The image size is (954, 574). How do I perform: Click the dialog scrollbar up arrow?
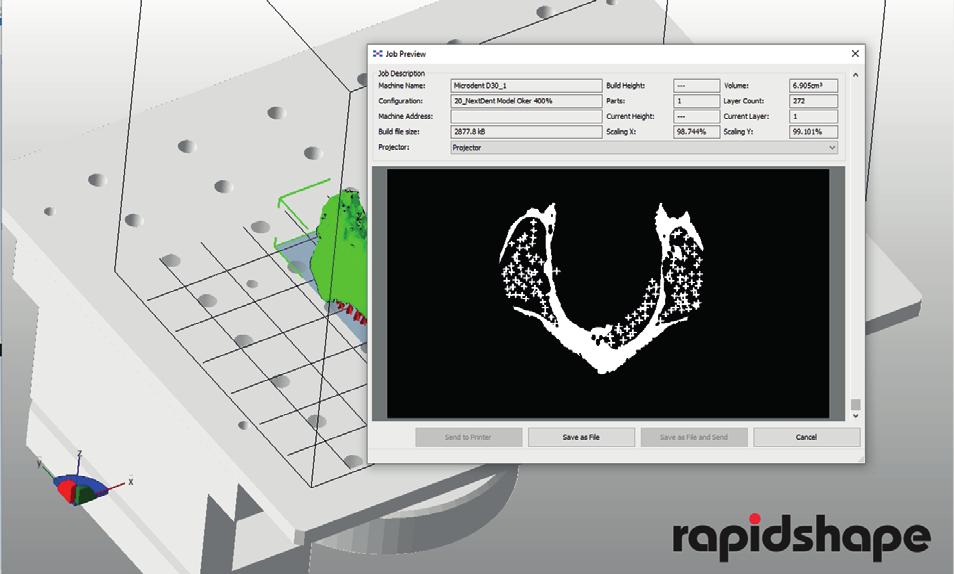pos(855,75)
